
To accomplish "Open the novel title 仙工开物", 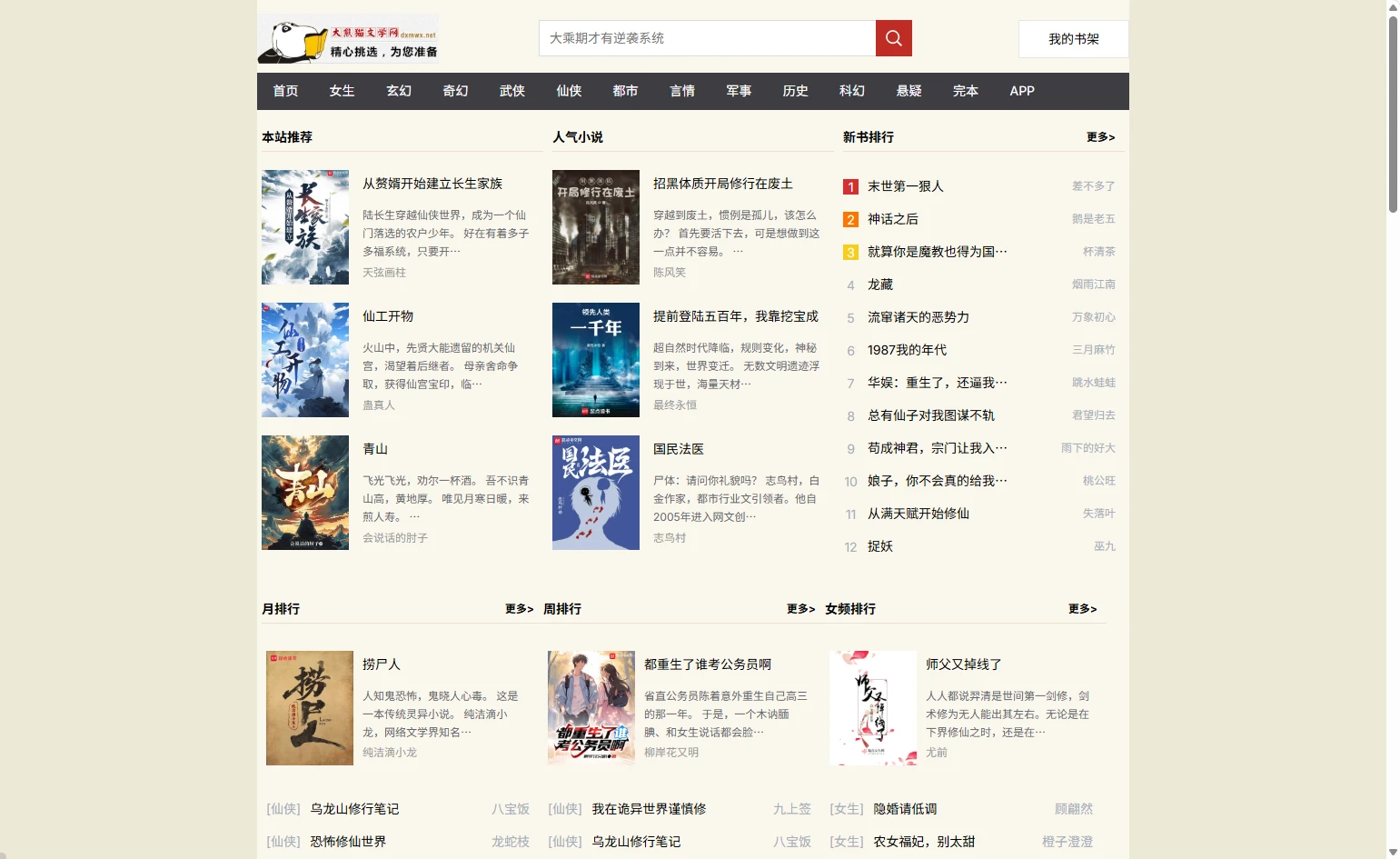I will (388, 316).
